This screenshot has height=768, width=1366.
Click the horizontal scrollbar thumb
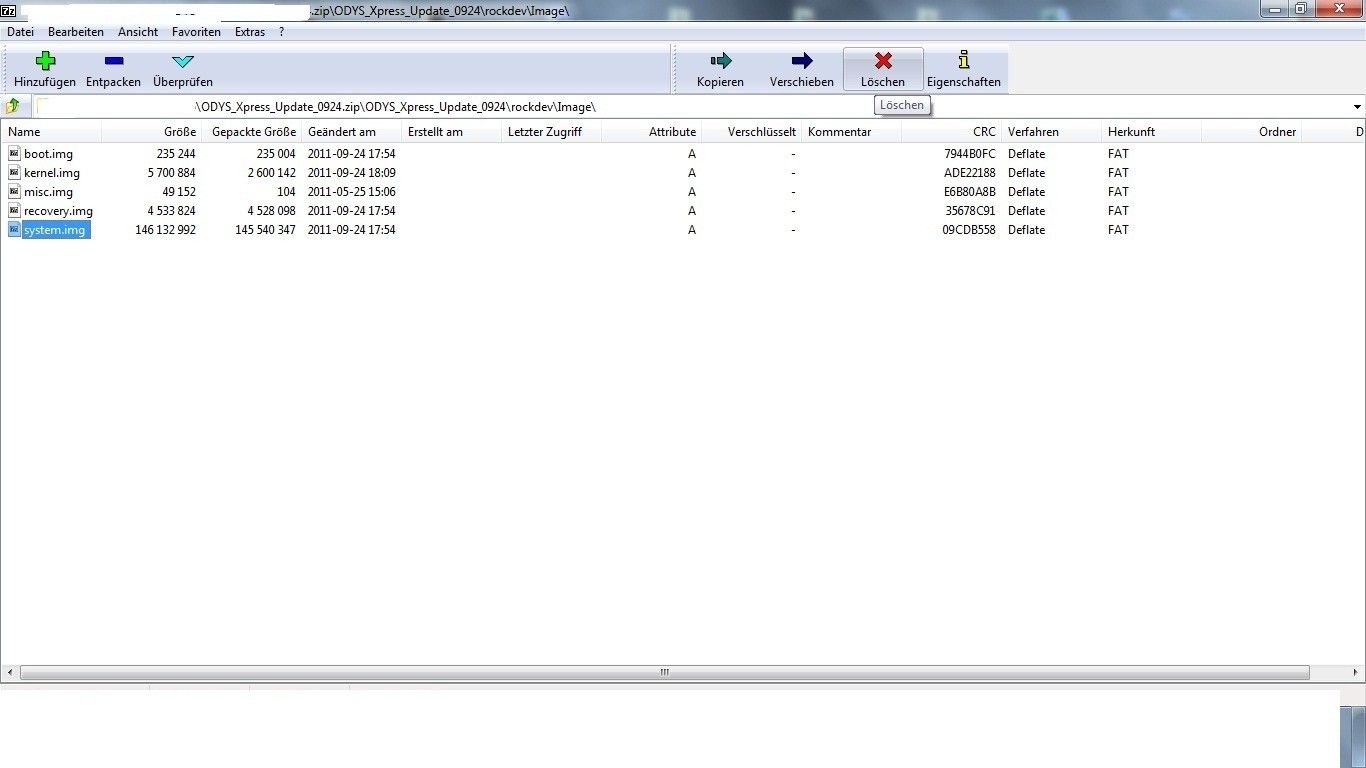664,673
